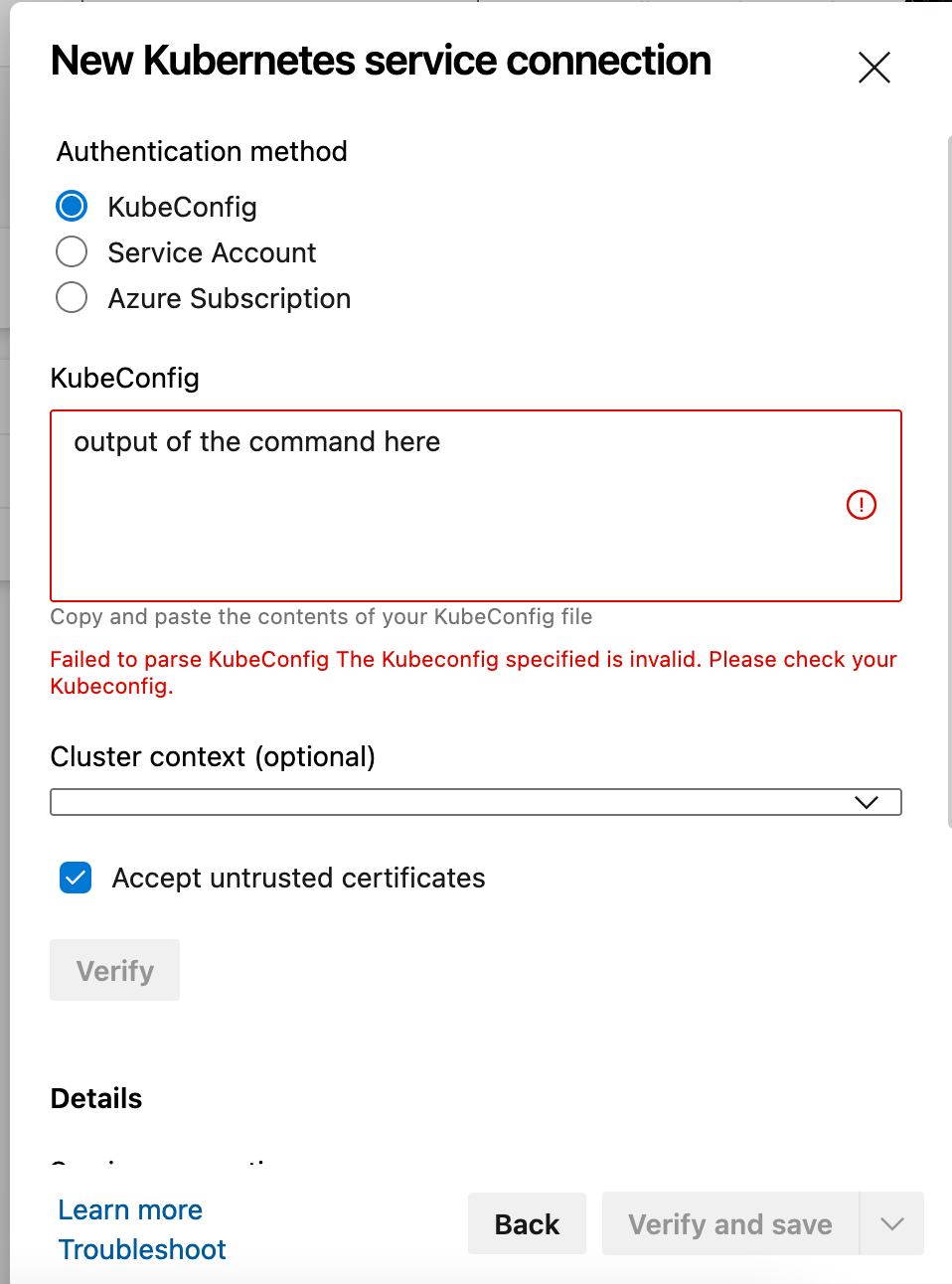Click the Cluster context (optional) label
The width and height of the screenshot is (952, 1284).
click(213, 756)
